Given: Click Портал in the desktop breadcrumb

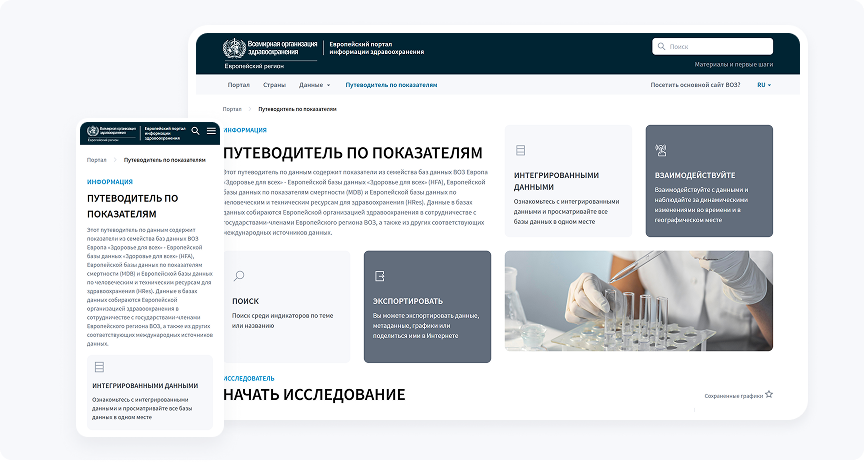Looking at the screenshot, I should (232, 108).
